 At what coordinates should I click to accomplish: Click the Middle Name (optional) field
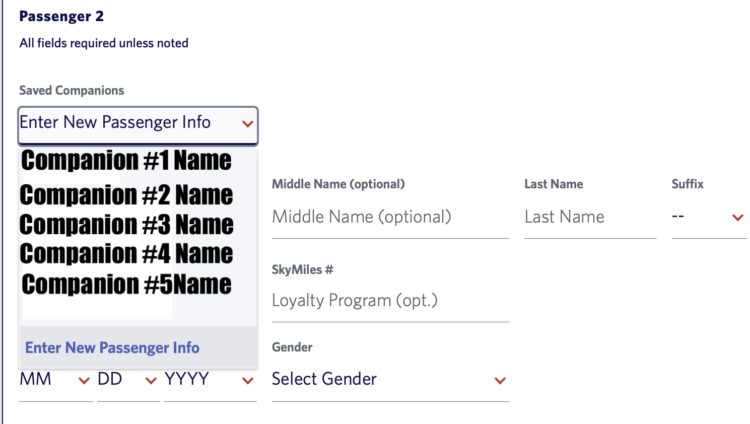(x=390, y=217)
